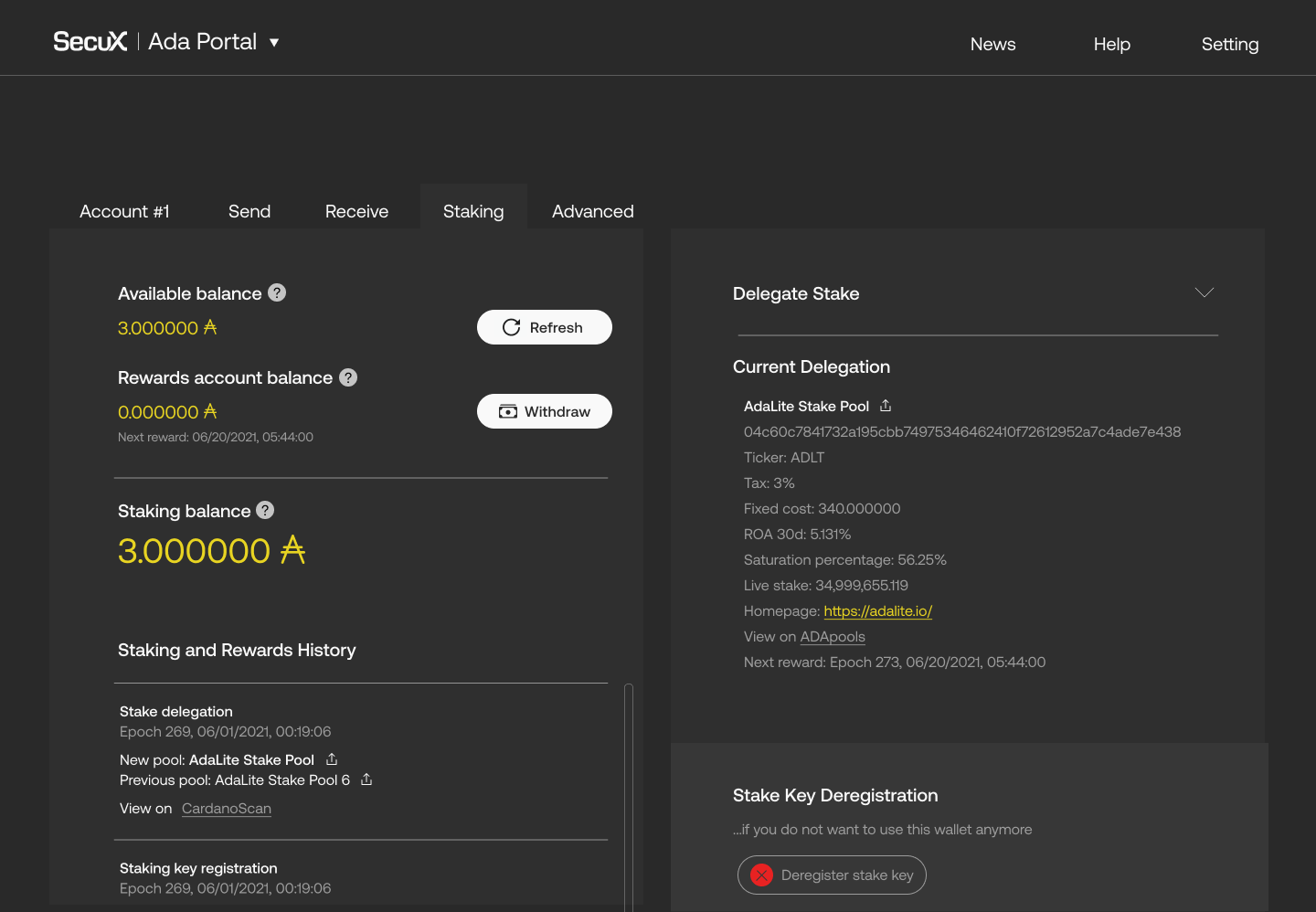Click Next reward: Epoch 273 text
This screenshot has width=1316, height=912.
pos(895,662)
